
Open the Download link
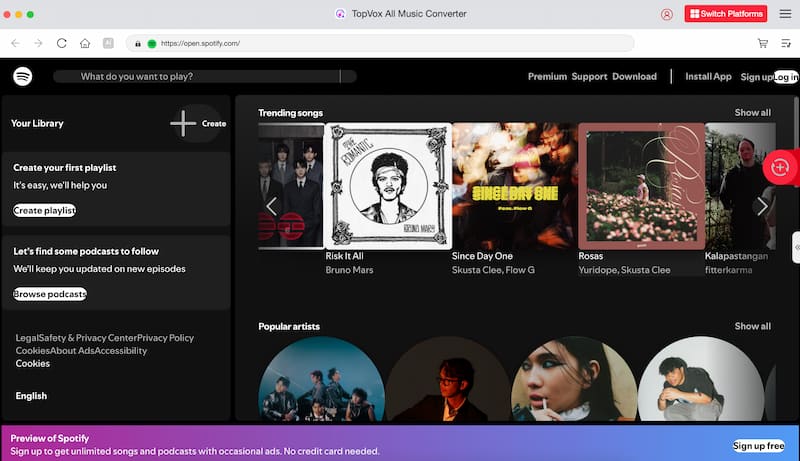634,76
